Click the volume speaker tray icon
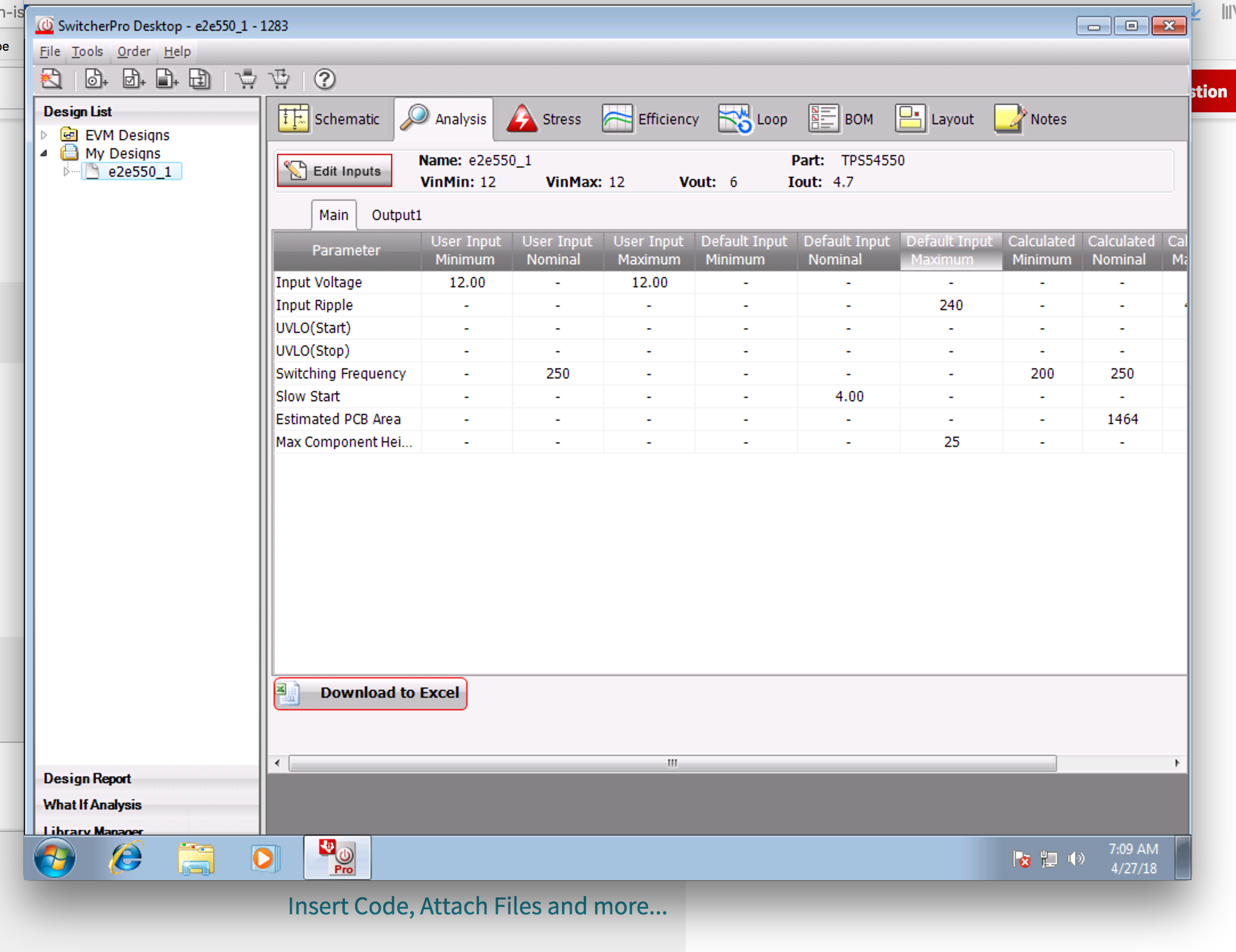Viewport: 1236px width, 952px height. click(1076, 859)
